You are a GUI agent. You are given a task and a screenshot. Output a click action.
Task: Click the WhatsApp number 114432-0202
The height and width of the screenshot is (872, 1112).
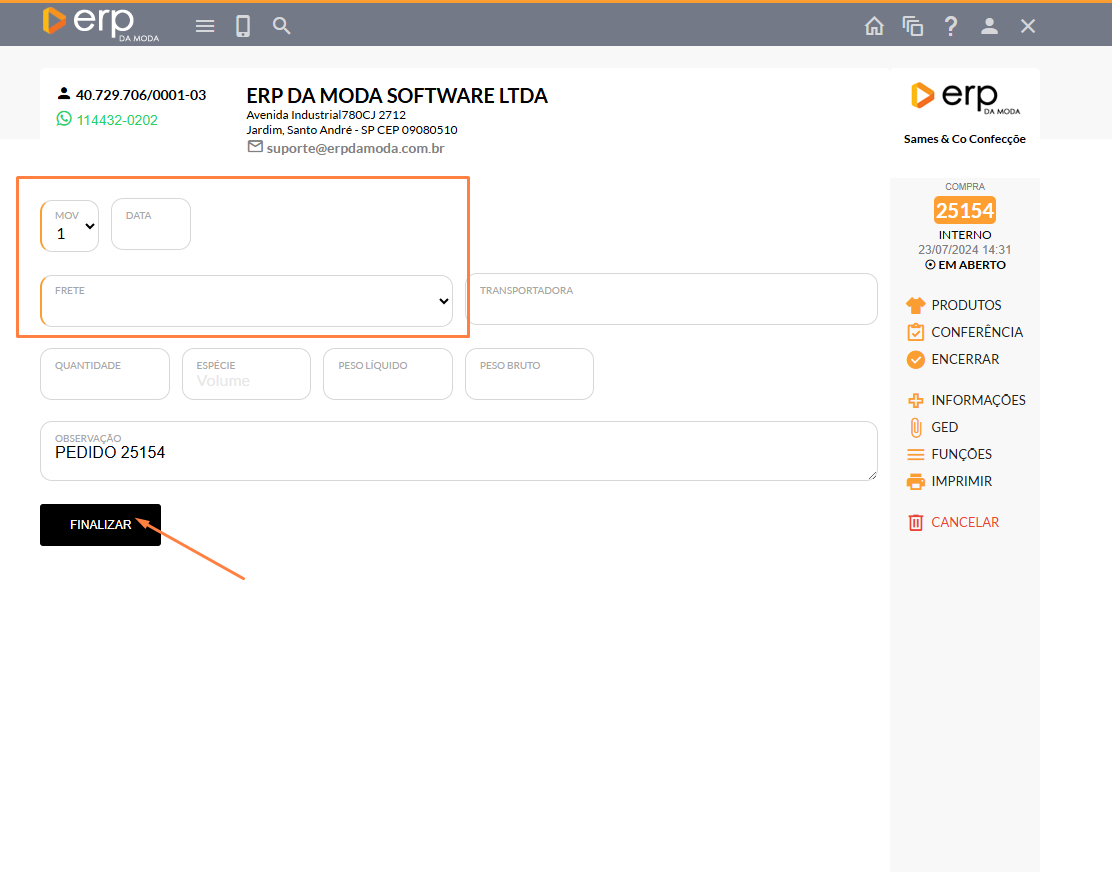click(x=116, y=120)
